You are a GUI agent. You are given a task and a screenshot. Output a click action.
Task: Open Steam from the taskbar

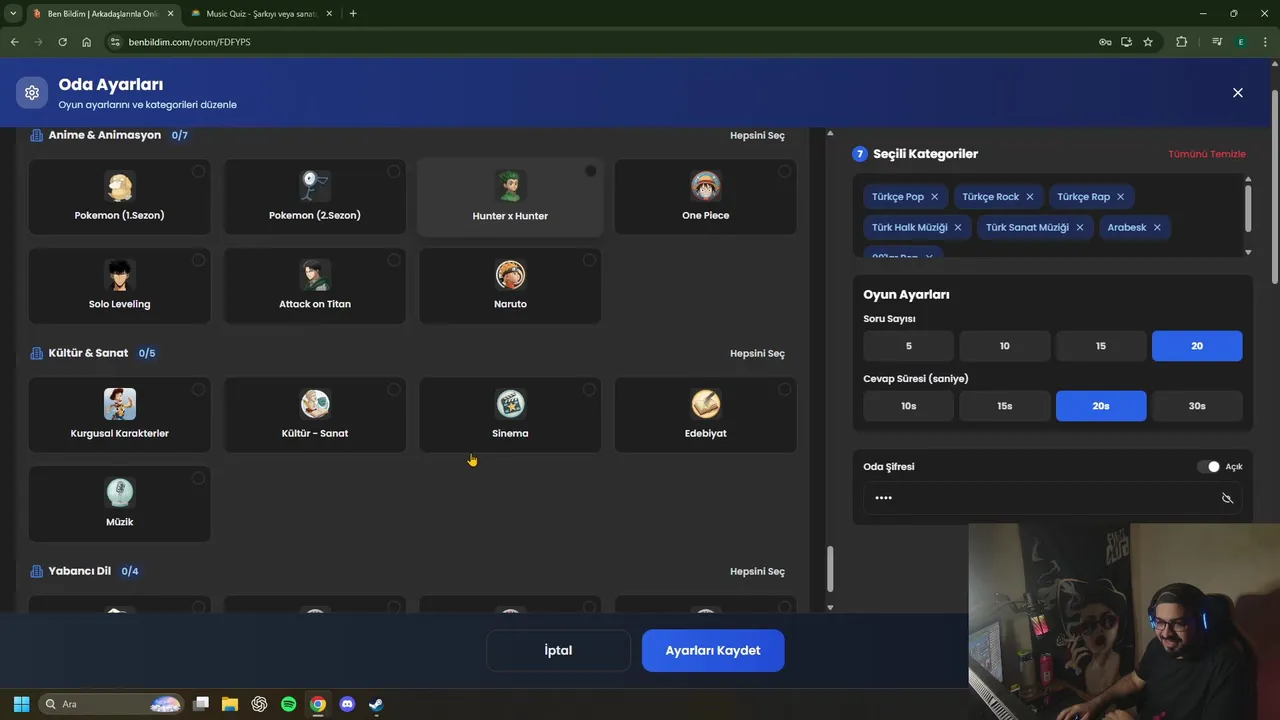[375, 704]
